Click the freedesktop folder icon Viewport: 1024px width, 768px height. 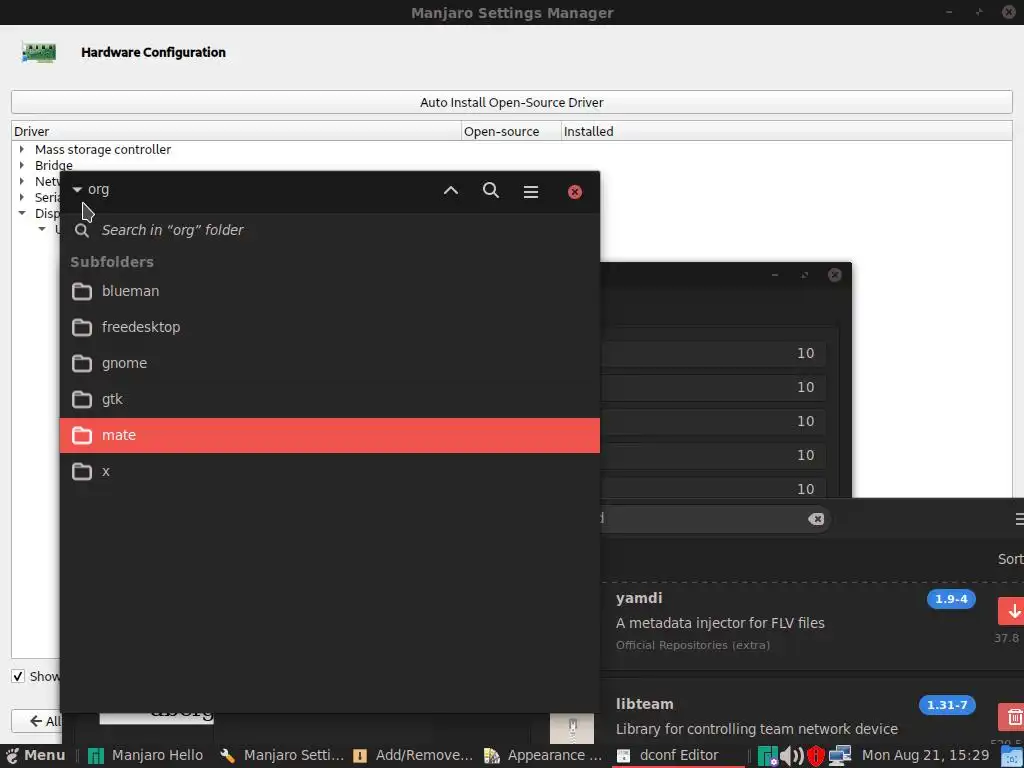point(82,327)
